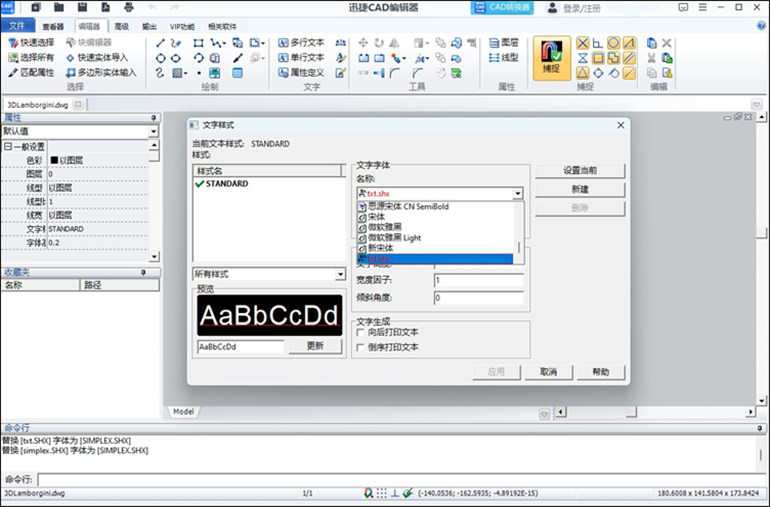
Task: Open the hatch tool dropdown arrow
Action: coord(186,74)
